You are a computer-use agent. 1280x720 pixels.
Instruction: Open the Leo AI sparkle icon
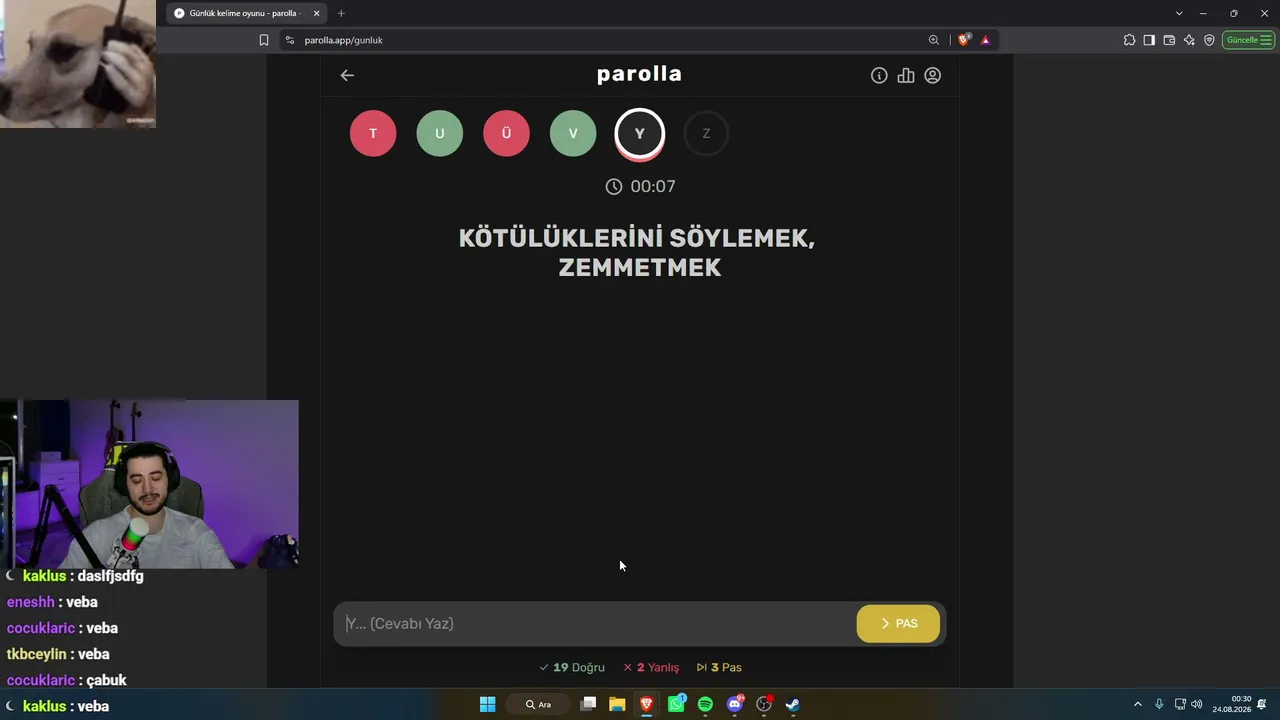(x=1189, y=40)
